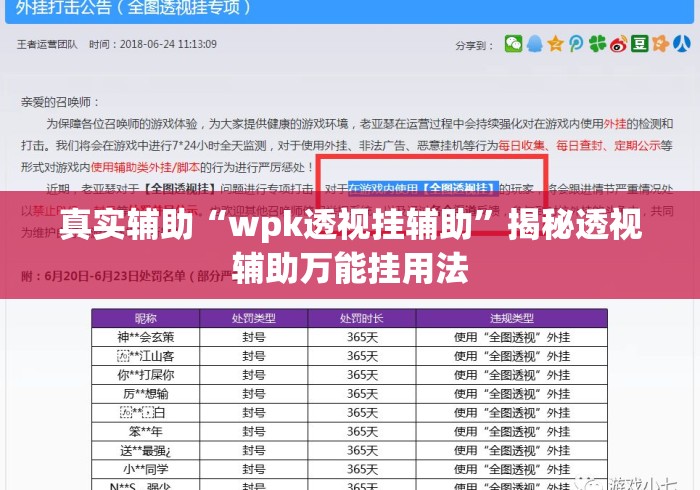Click 365天 in the 厉**想输 row
This screenshot has width=700, height=490.
(362, 394)
